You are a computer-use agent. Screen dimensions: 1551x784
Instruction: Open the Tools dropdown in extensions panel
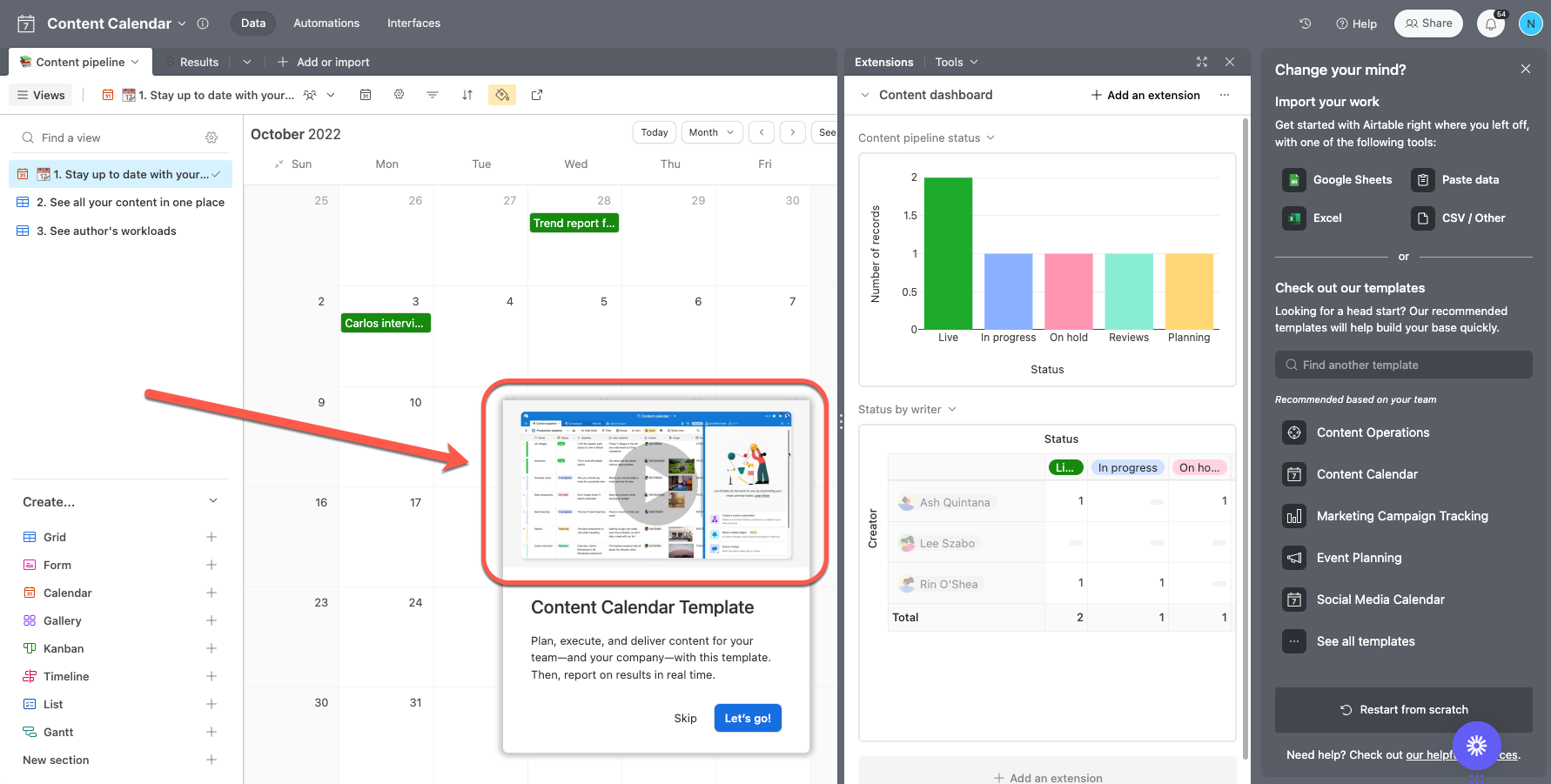[x=957, y=62]
